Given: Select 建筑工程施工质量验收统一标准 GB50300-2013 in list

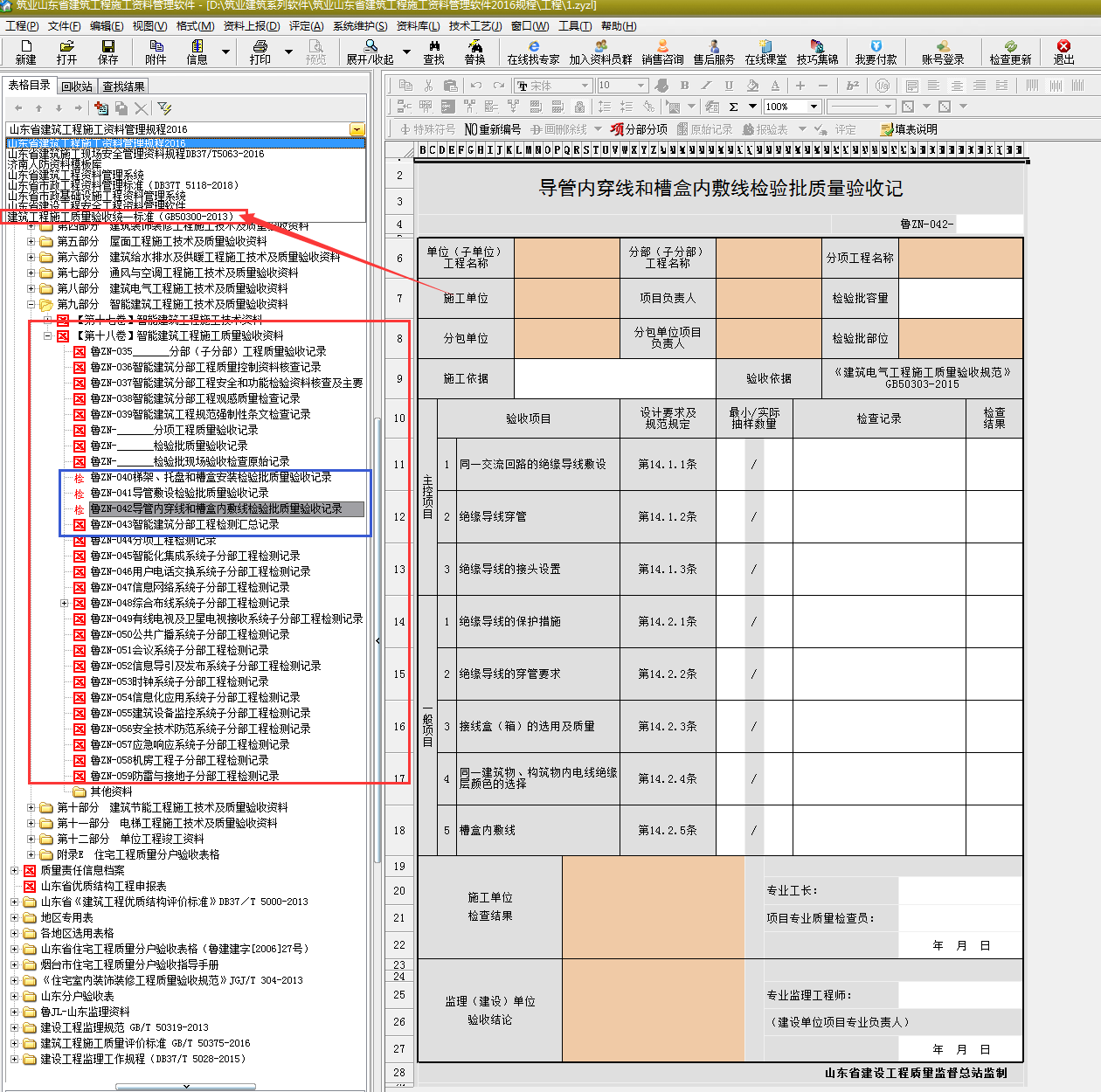Looking at the screenshot, I should [x=121, y=217].
